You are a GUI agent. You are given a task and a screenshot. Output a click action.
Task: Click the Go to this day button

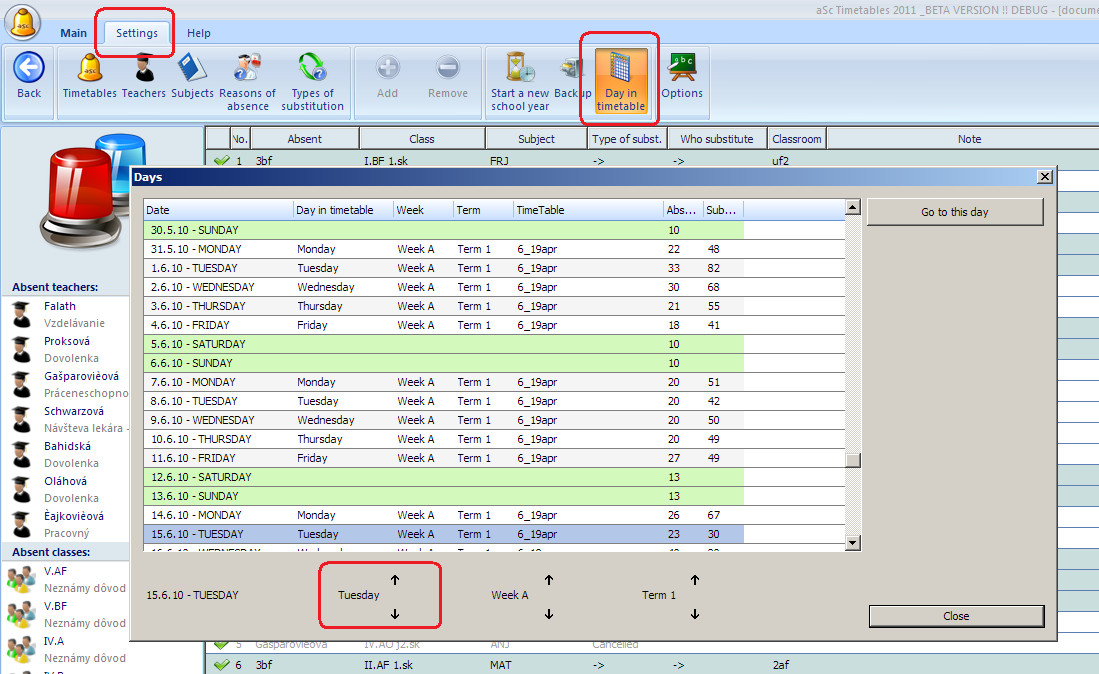point(955,212)
